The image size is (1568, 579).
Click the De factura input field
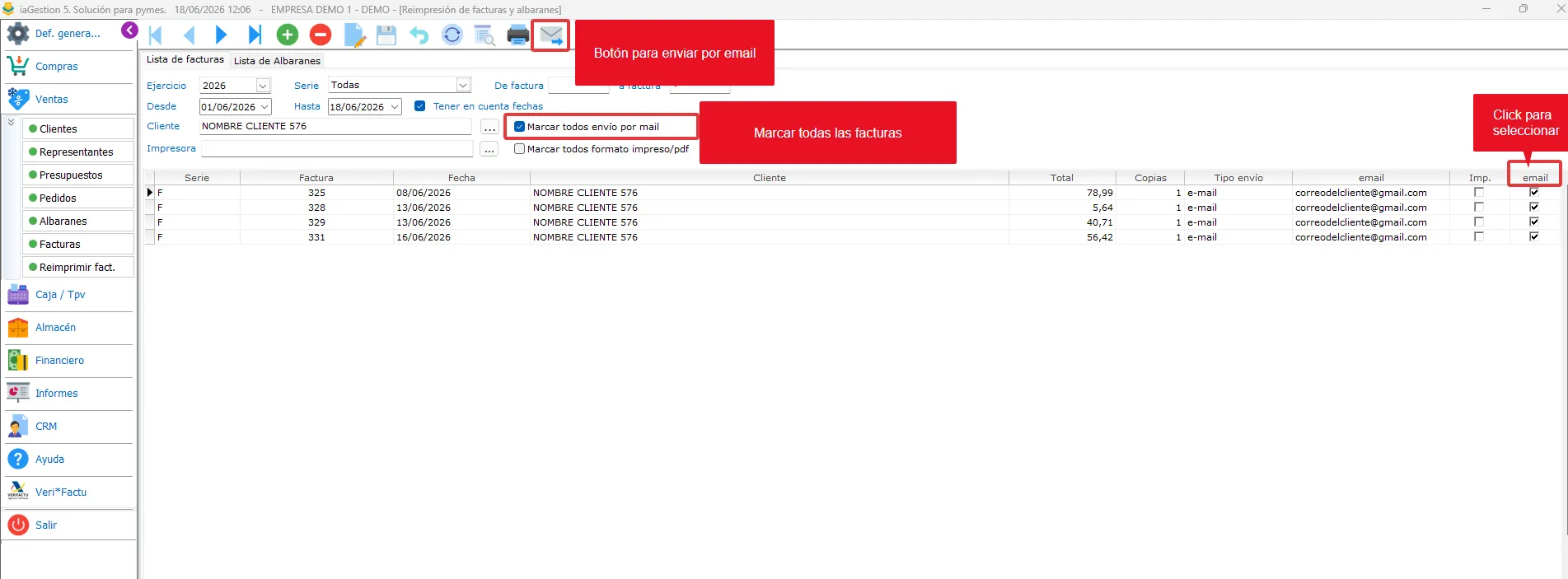tap(578, 86)
